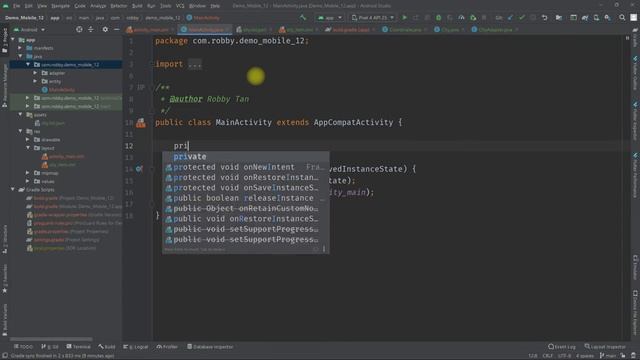Hide the Project panel with the minus icon
The width and height of the screenshot is (640, 360).
pyautogui.click(x=117, y=29)
